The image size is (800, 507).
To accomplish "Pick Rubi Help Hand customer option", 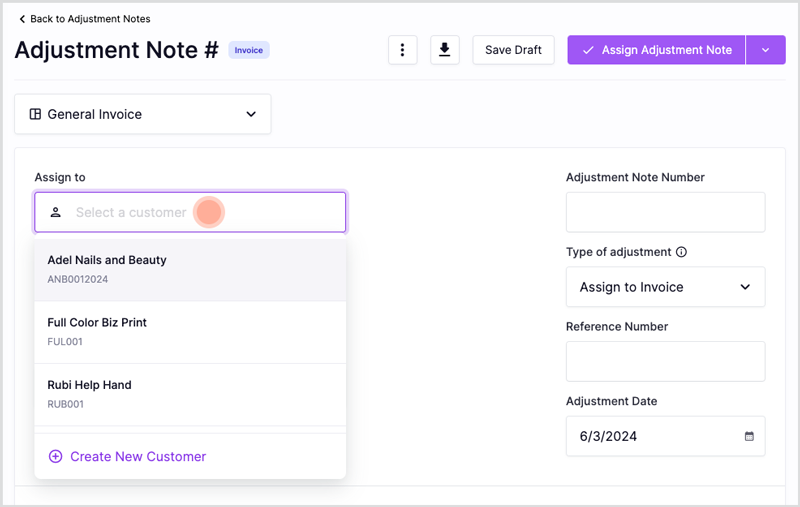I will click(x=190, y=394).
